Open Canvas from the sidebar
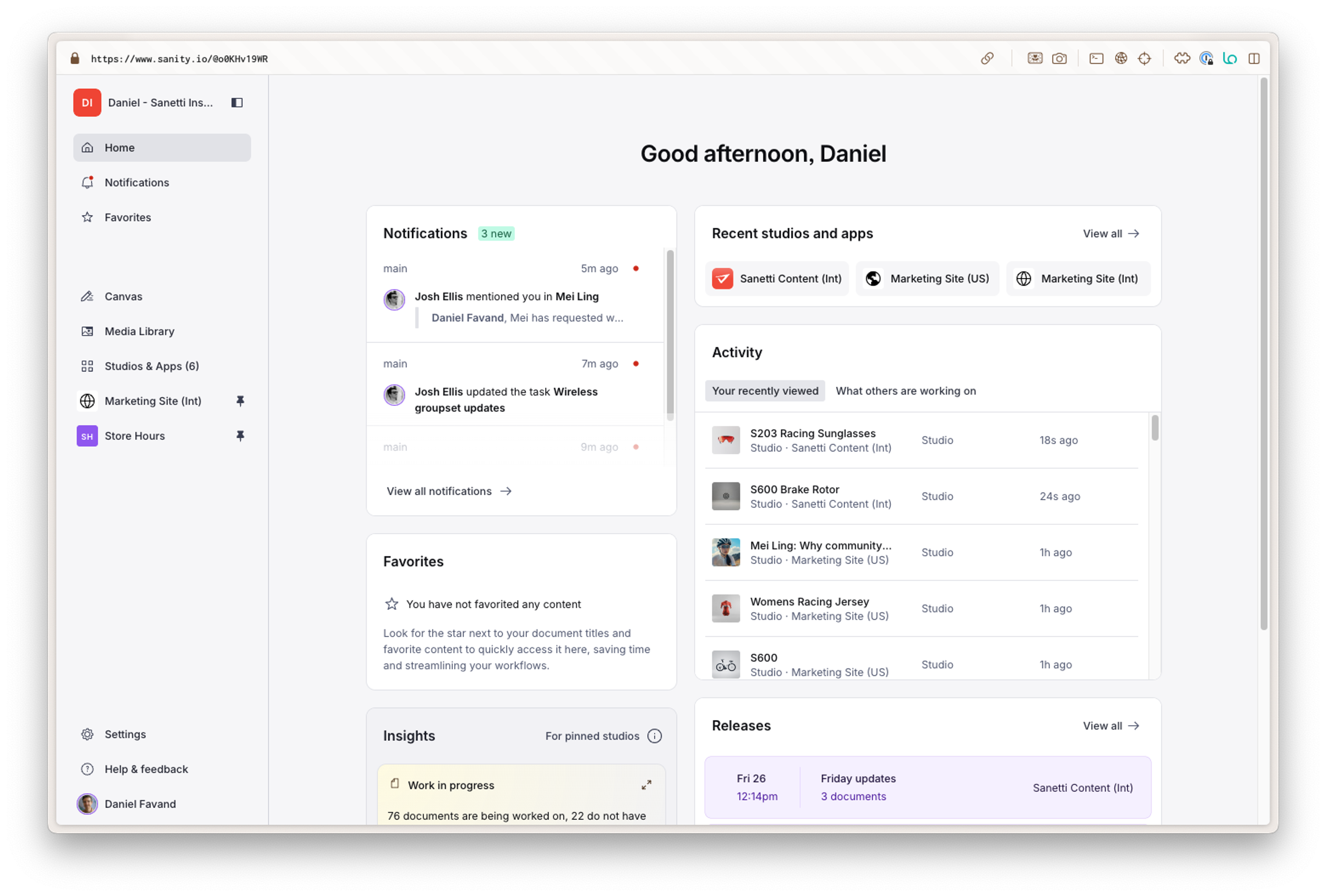Image resolution: width=1326 pixels, height=896 pixels. [x=123, y=296]
